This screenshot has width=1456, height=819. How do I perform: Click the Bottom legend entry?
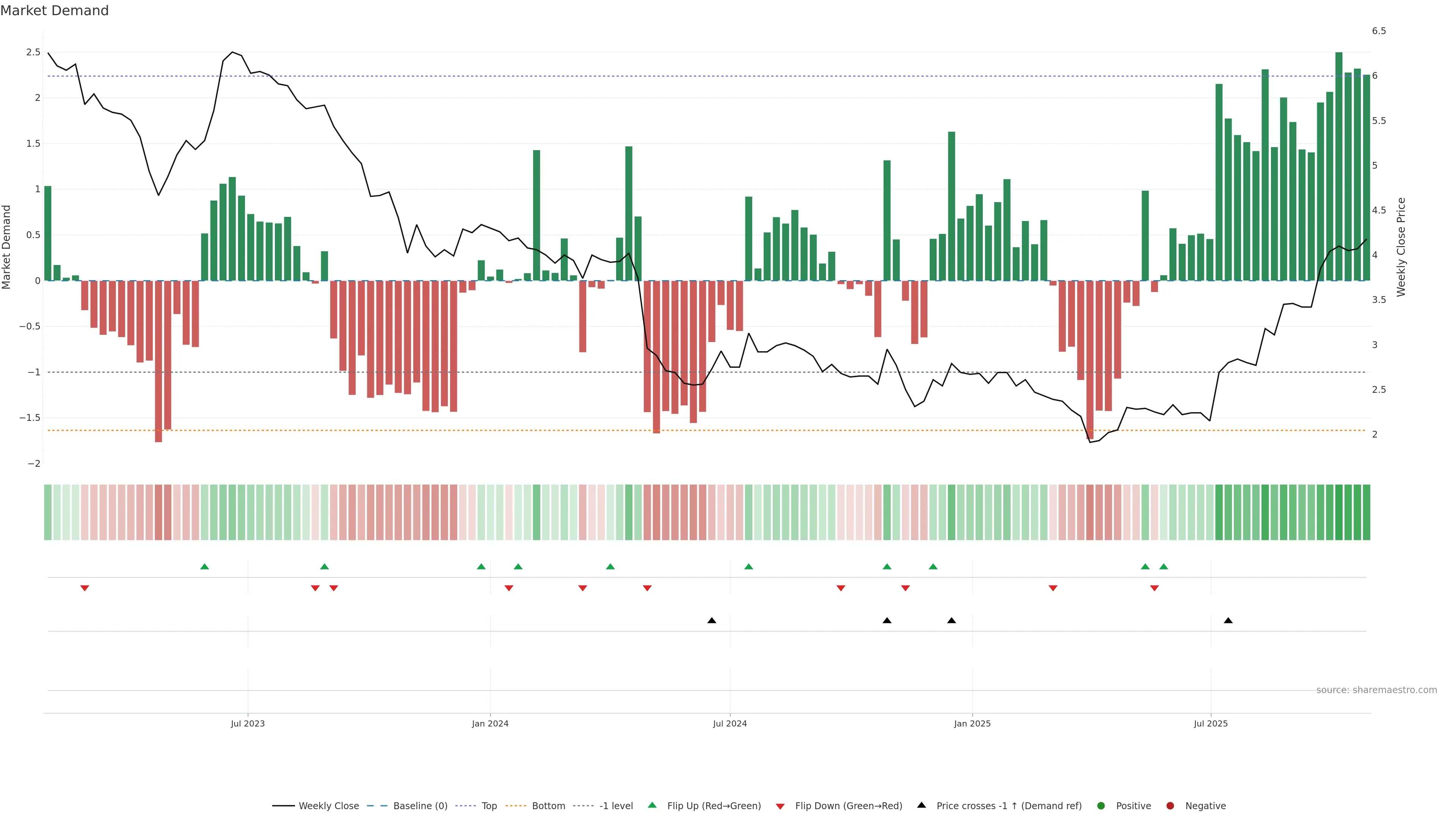coord(548,805)
